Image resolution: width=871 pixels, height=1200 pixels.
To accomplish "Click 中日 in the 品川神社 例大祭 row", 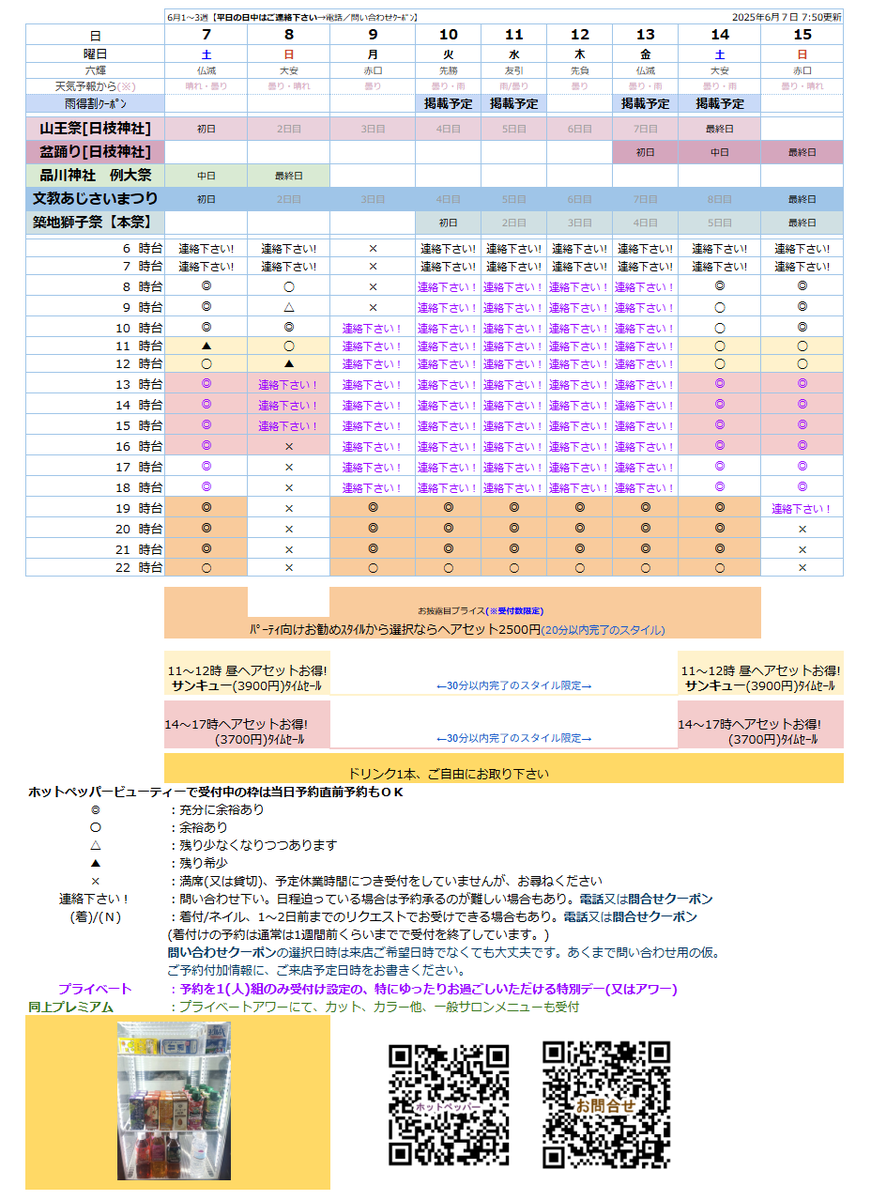I will pyautogui.click(x=206, y=175).
